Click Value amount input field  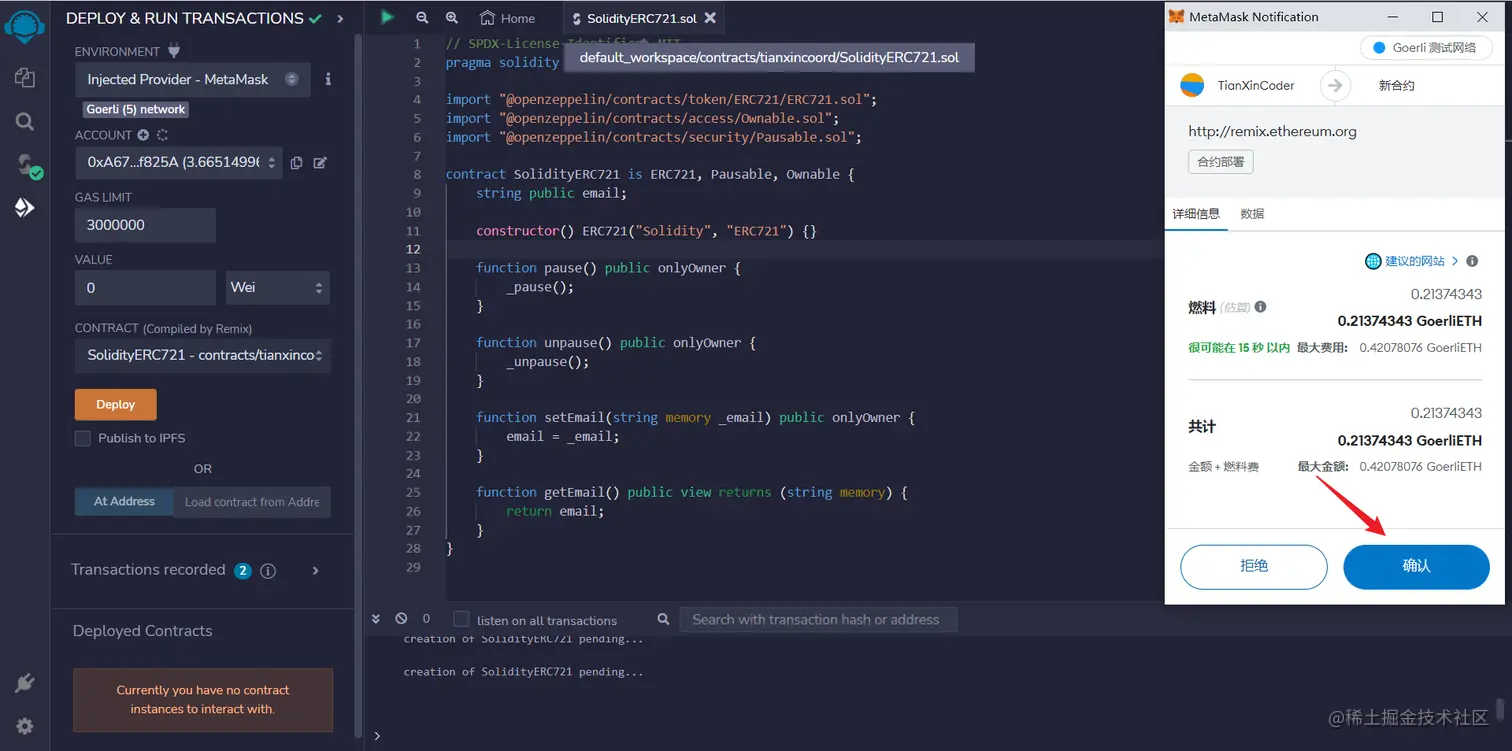145,287
